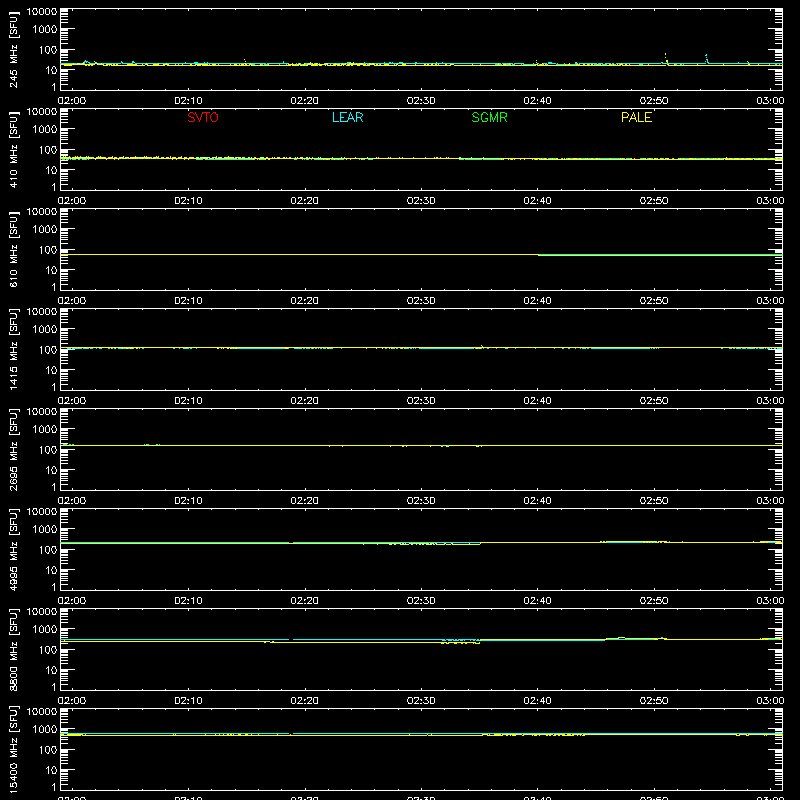This screenshot has width=800, height=800.
Task: Click the yellow dip near 02:33 in 4995 MHz plot
Action: pyautogui.click(x=434, y=544)
